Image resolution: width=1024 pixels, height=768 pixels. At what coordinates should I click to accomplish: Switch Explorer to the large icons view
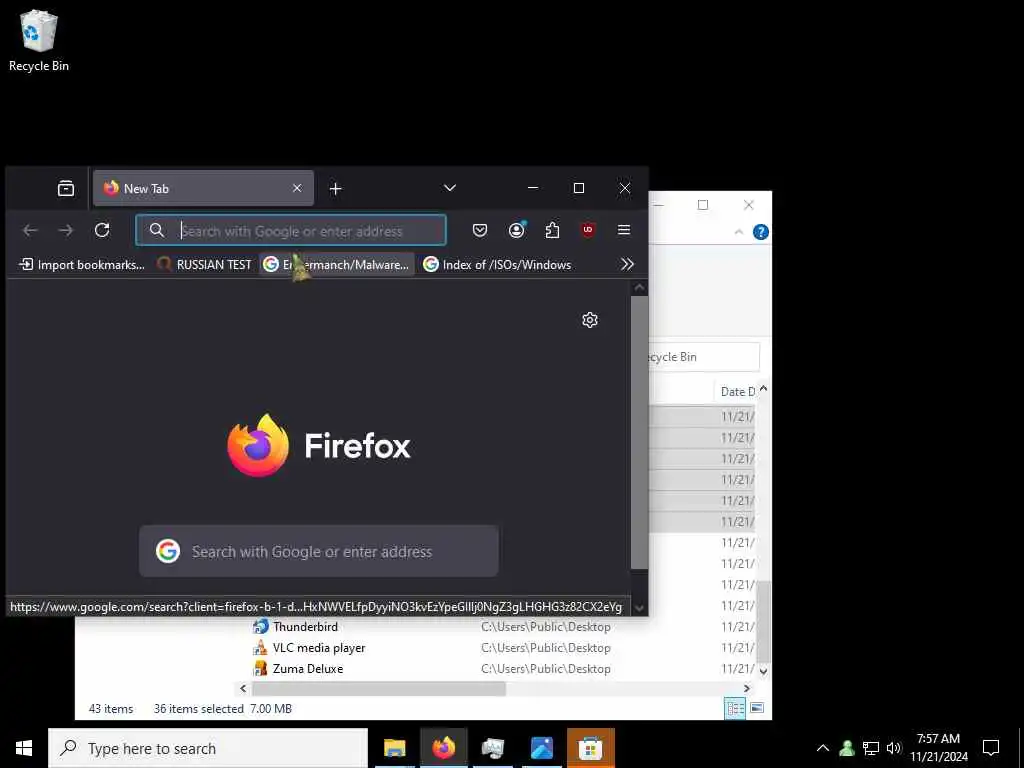[x=757, y=709]
